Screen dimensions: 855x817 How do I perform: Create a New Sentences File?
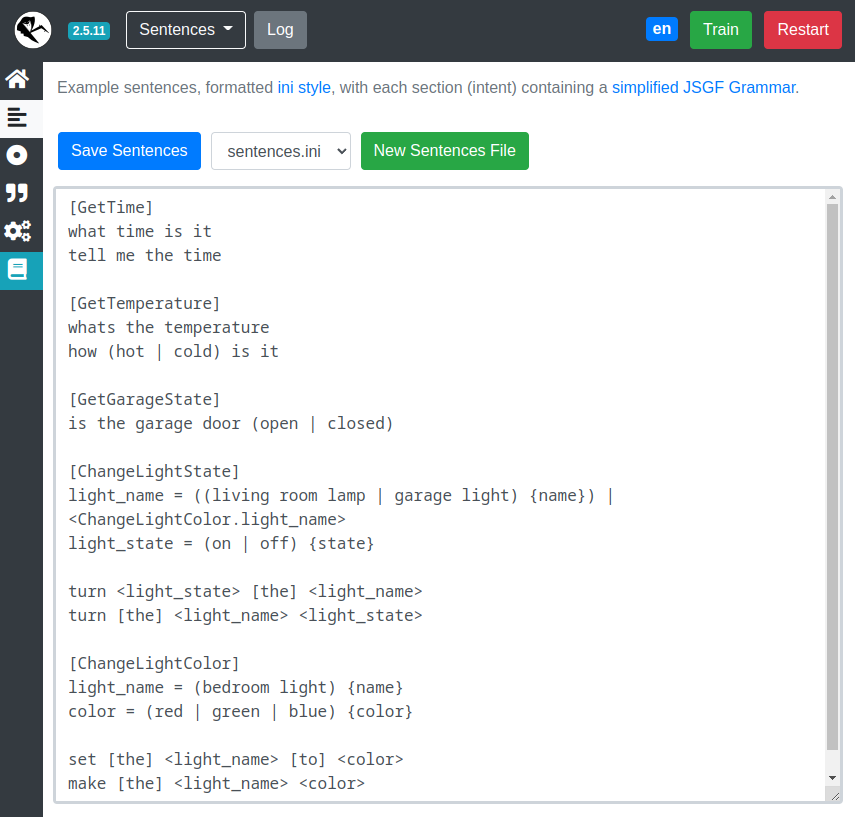444,151
